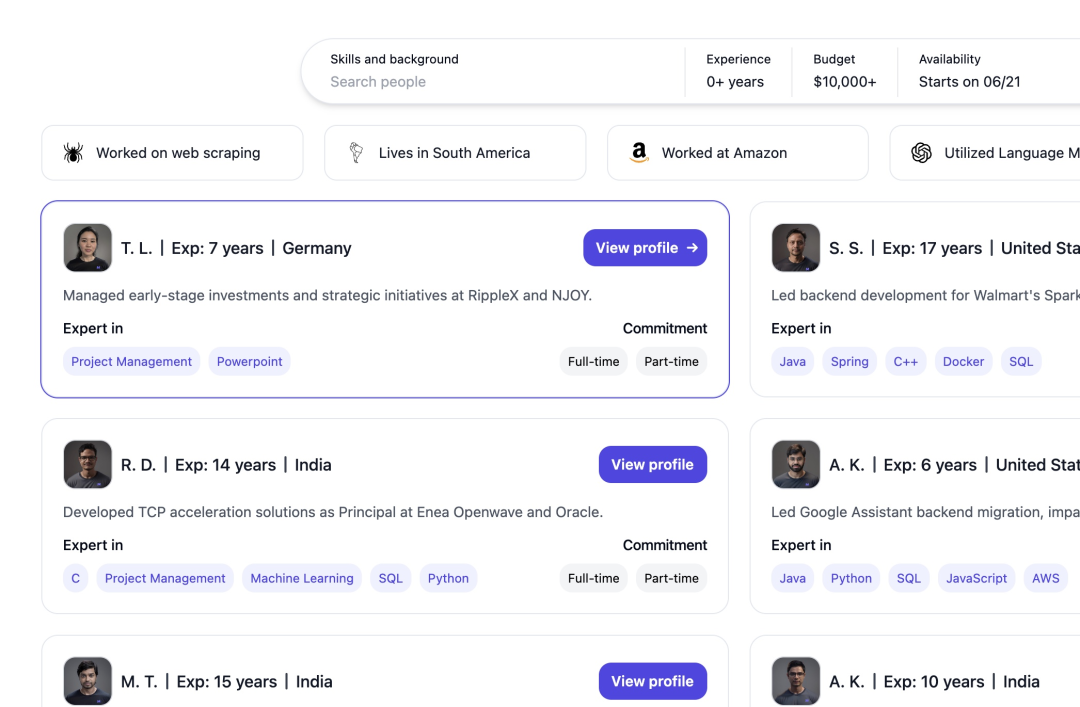Click Project Management tag on T. L.'s card
The image size is (1080, 707).
[x=132, y=361]
